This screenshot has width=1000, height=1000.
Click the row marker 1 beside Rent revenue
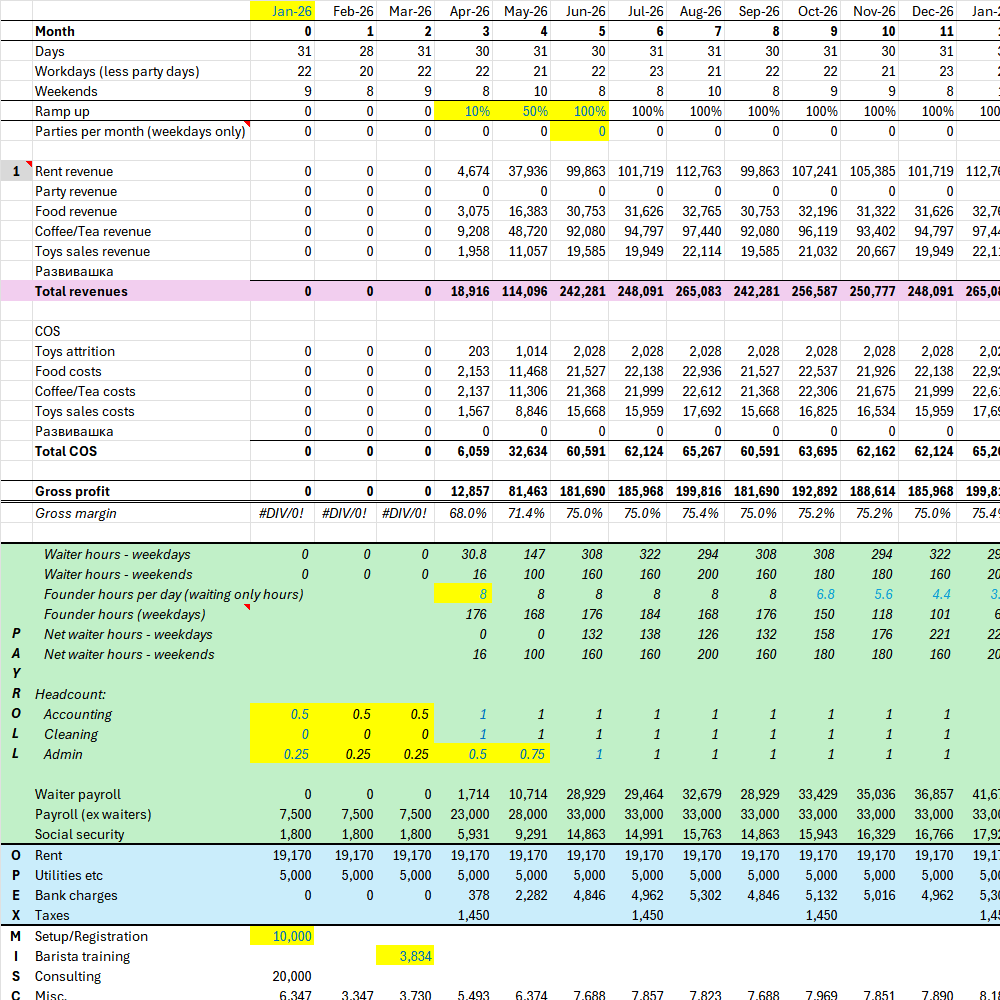point(16,171)
